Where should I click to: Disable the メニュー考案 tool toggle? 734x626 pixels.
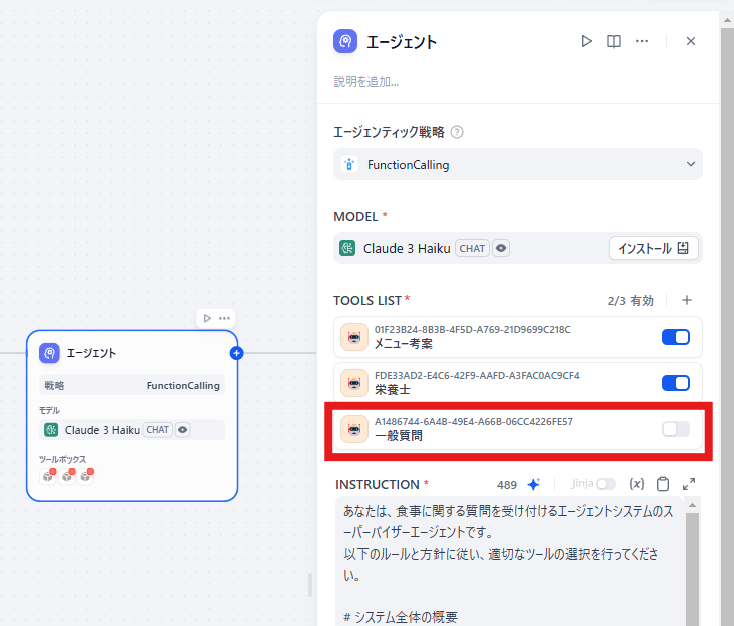tap(676, 337)
